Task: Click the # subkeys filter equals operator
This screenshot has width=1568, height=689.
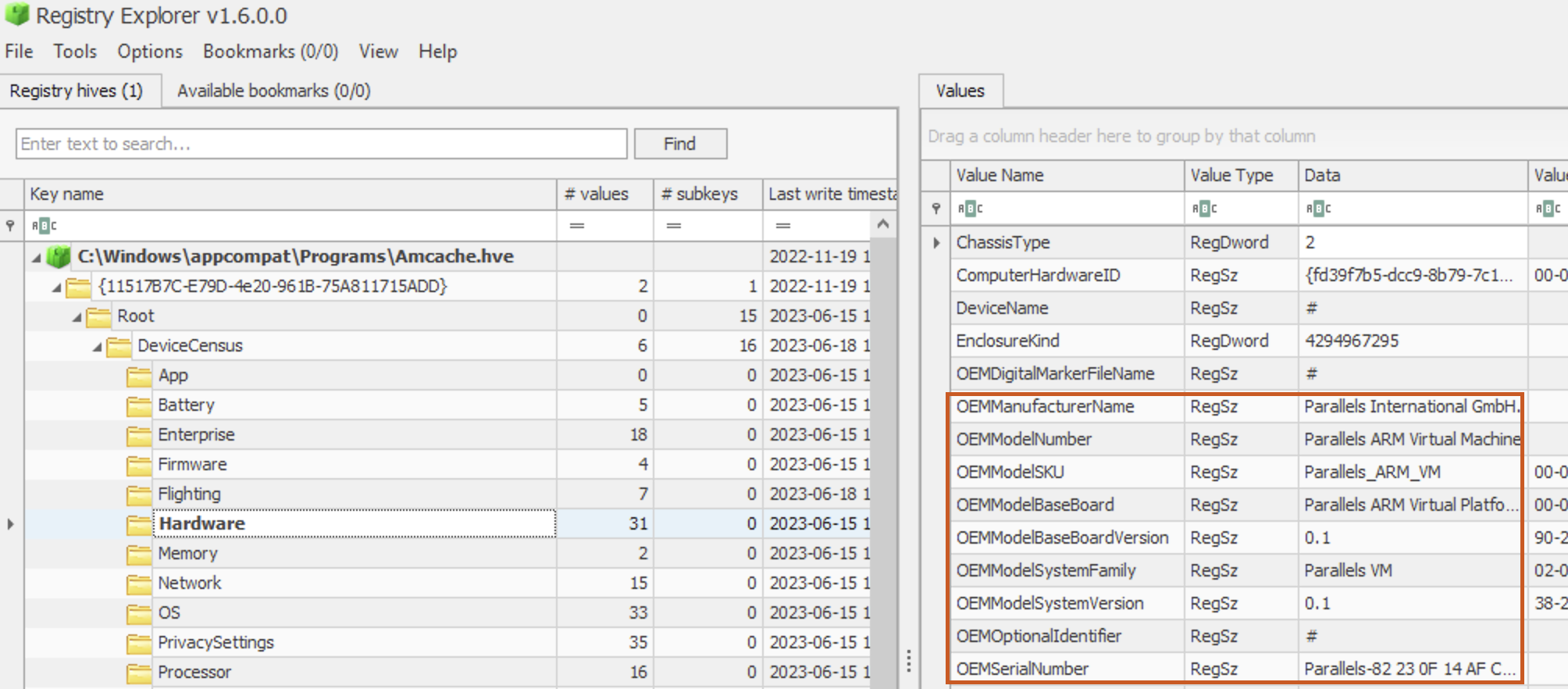Action: [x=674, y=226]
